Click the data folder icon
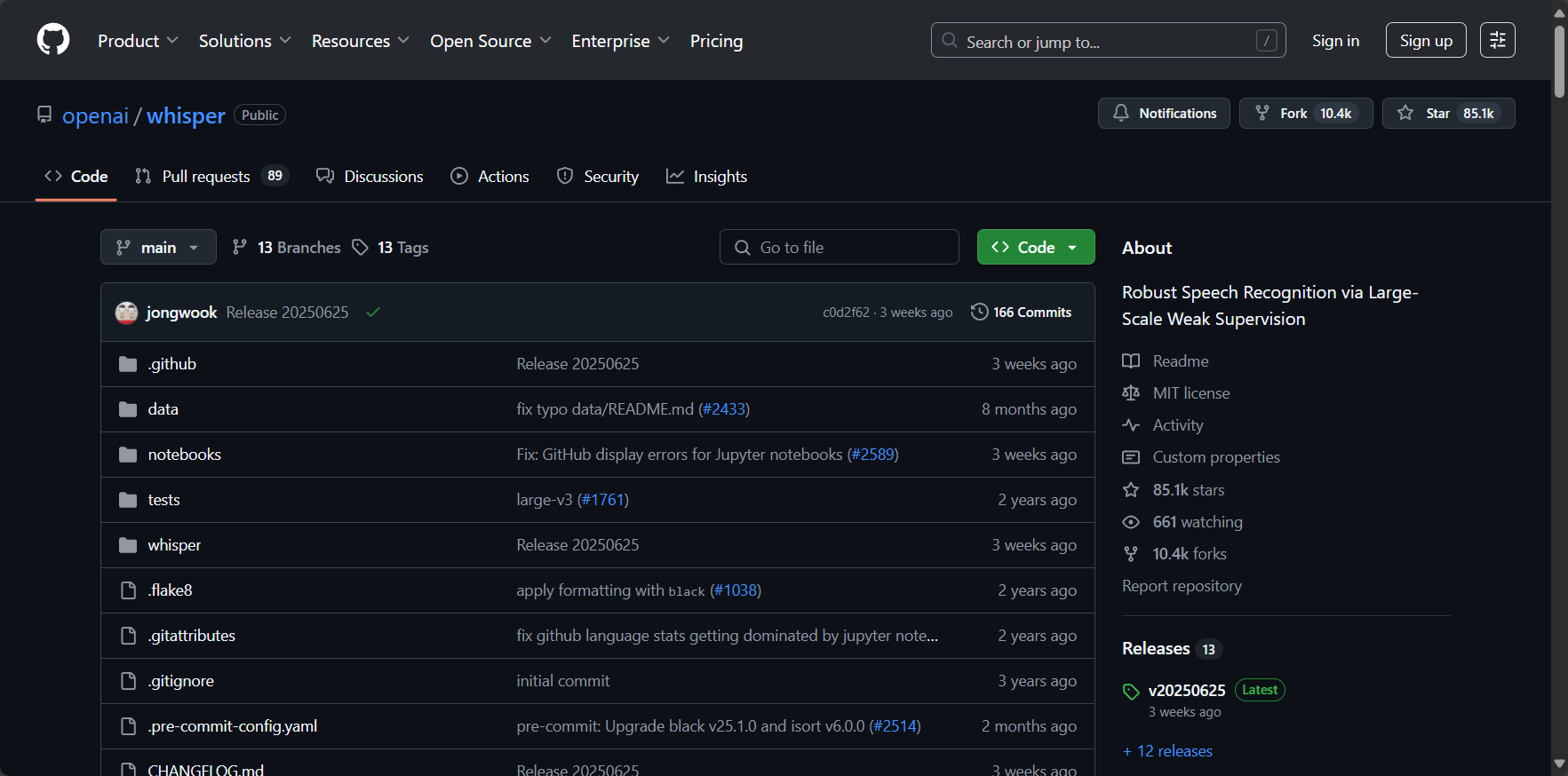 128,409
